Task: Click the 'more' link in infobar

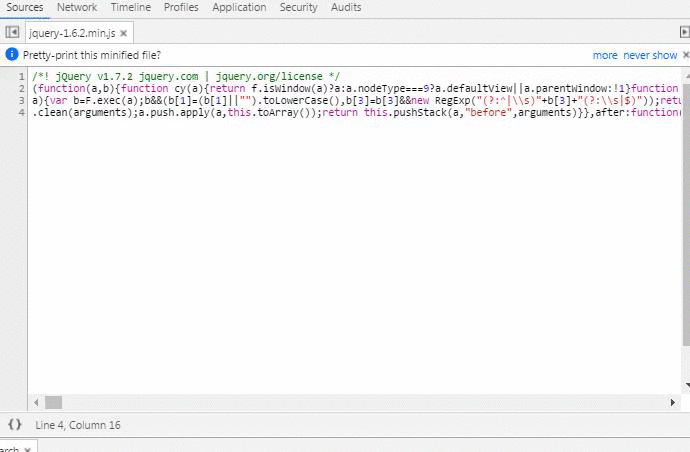Action: [x=605, y=55]
